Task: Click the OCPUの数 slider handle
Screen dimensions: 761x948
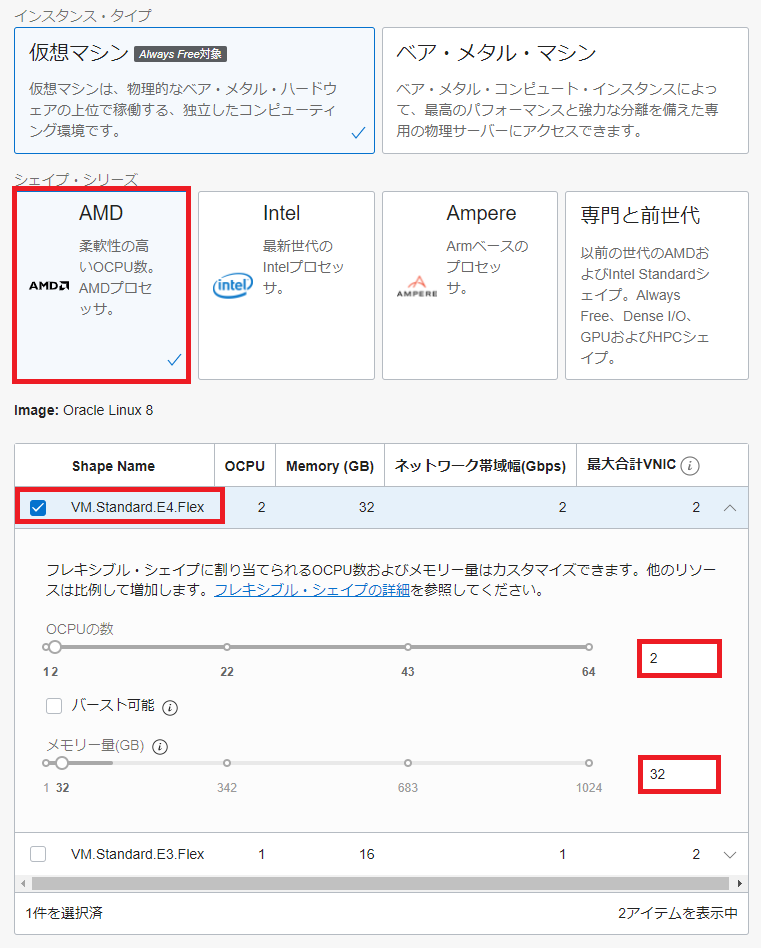Action: point(55,647)
